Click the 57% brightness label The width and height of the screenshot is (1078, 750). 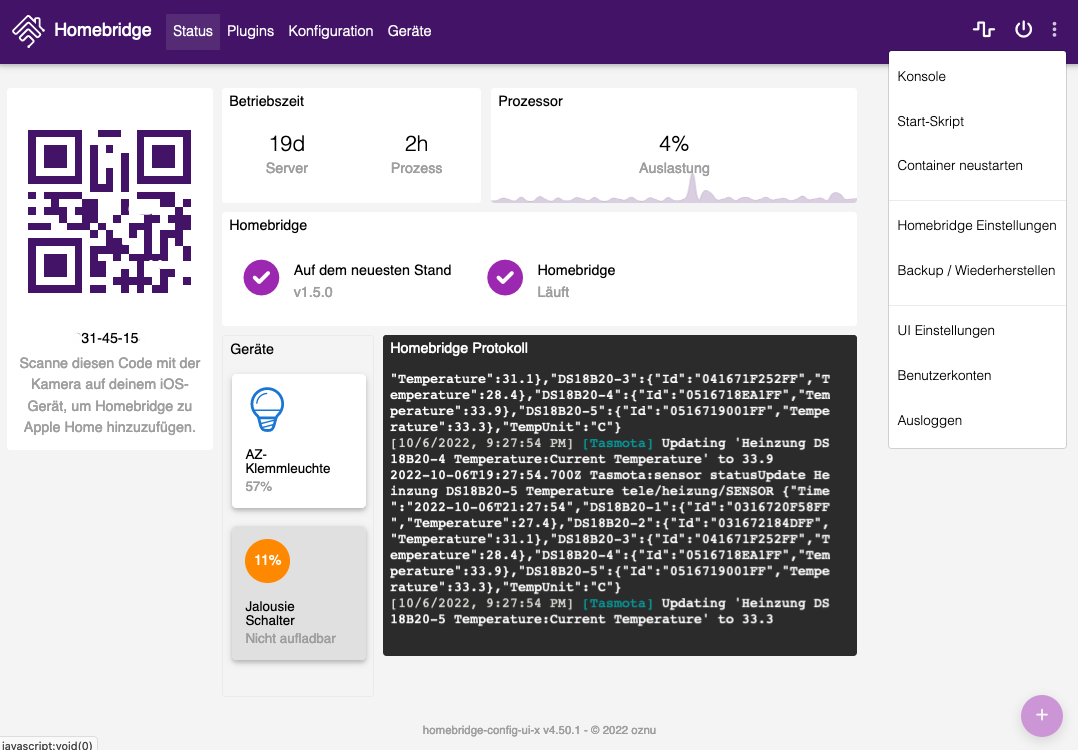click(x=258, y=487)
